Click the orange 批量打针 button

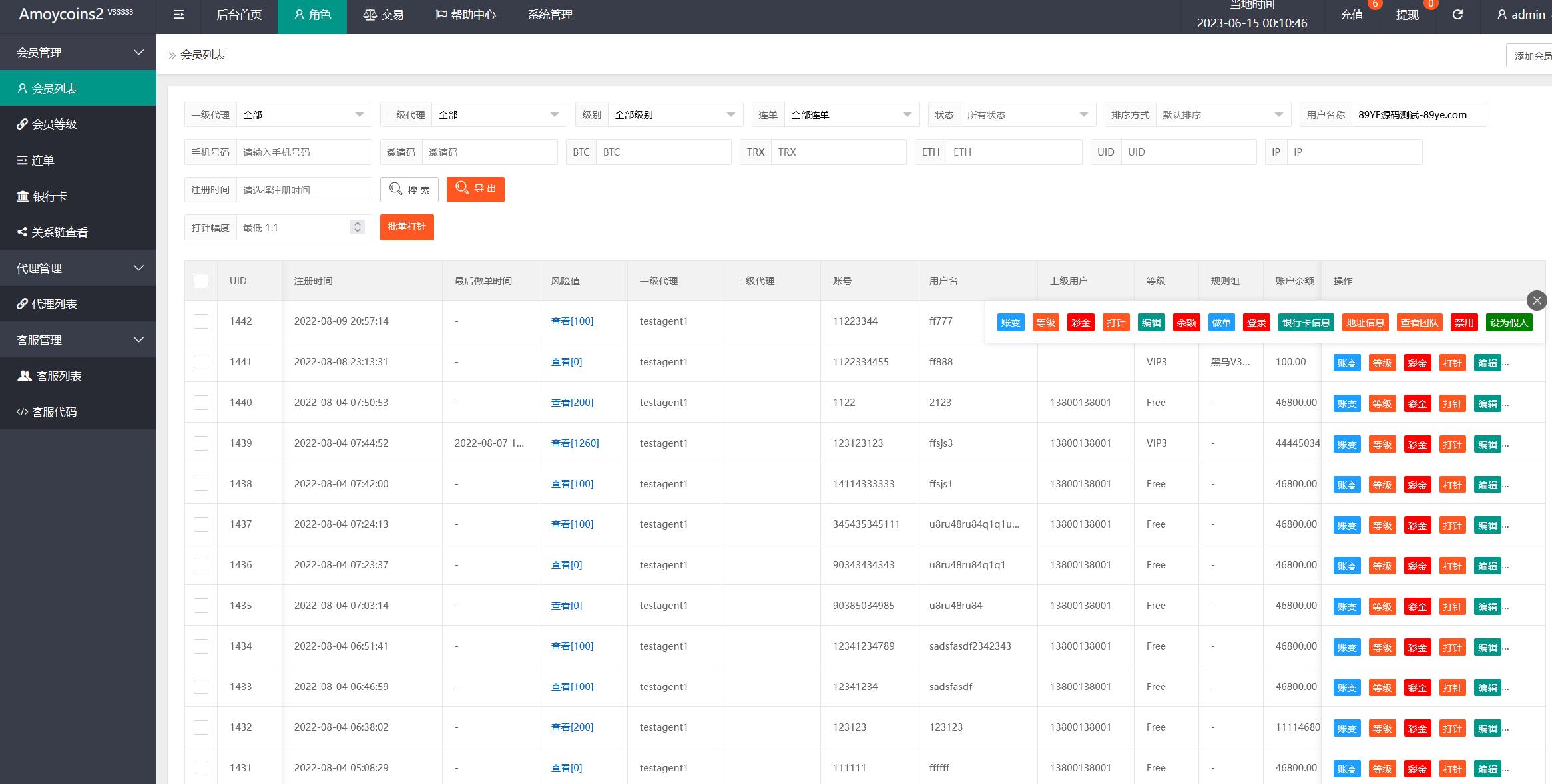[407, 227]
